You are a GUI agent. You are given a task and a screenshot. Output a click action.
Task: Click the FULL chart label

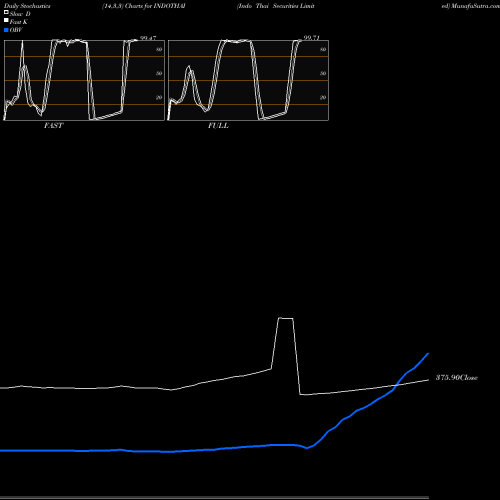(218, 126)
